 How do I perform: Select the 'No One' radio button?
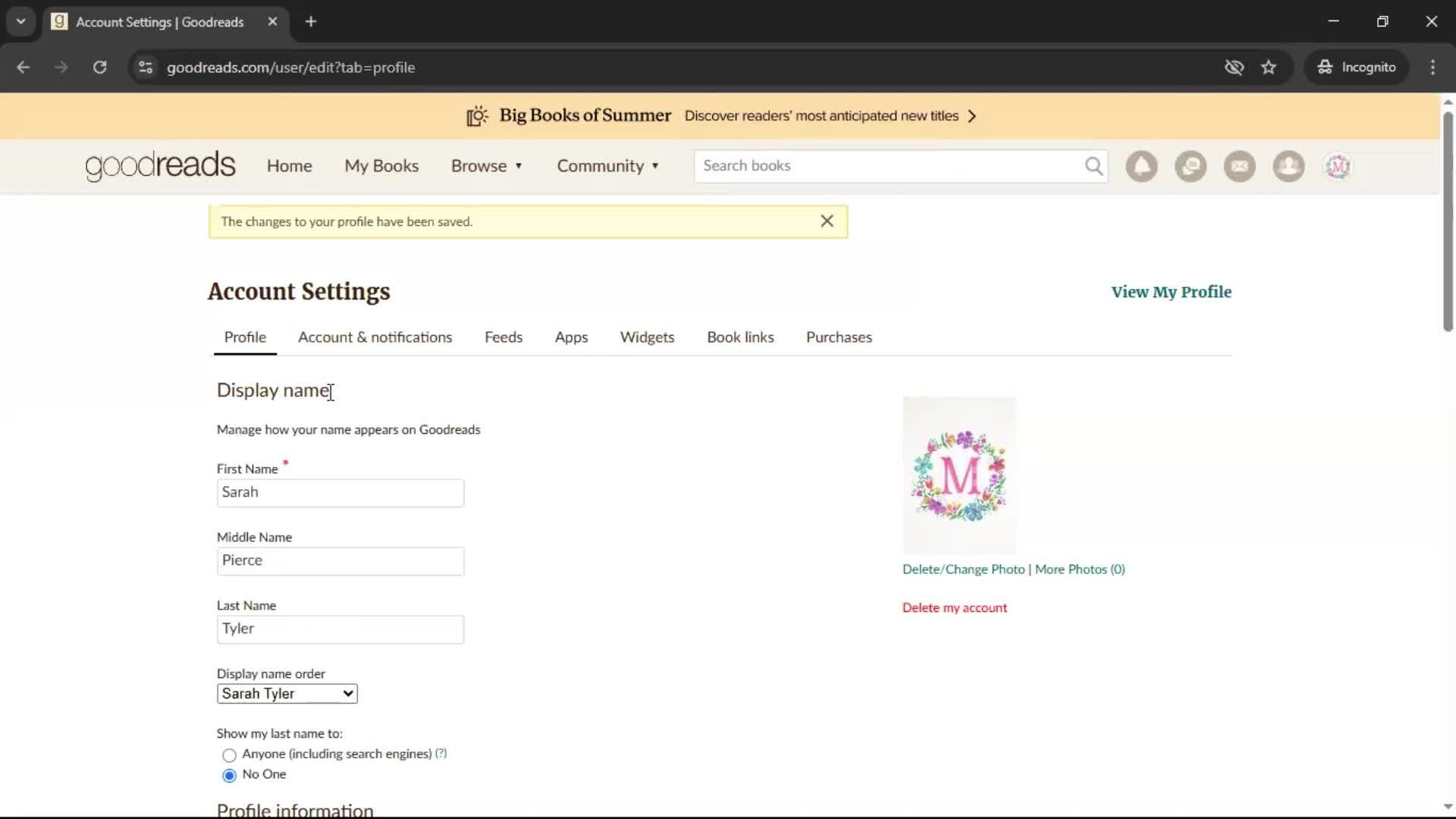point(229,776)
